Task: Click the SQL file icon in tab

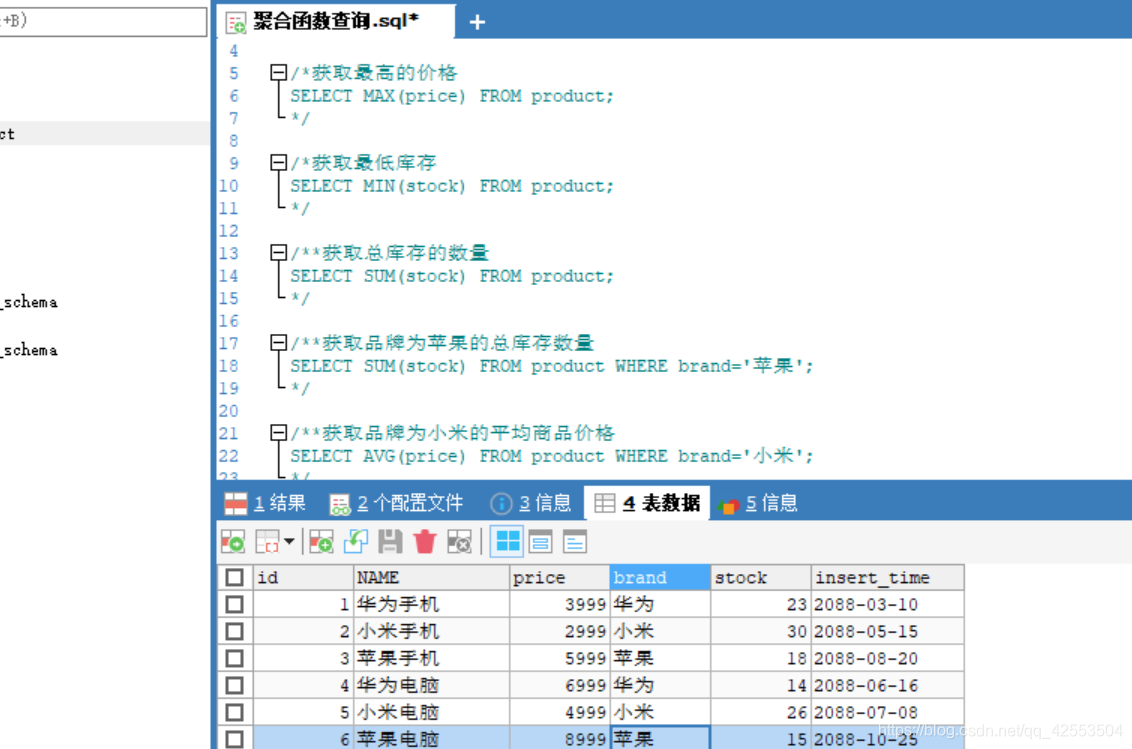Action: pos(235,23)
